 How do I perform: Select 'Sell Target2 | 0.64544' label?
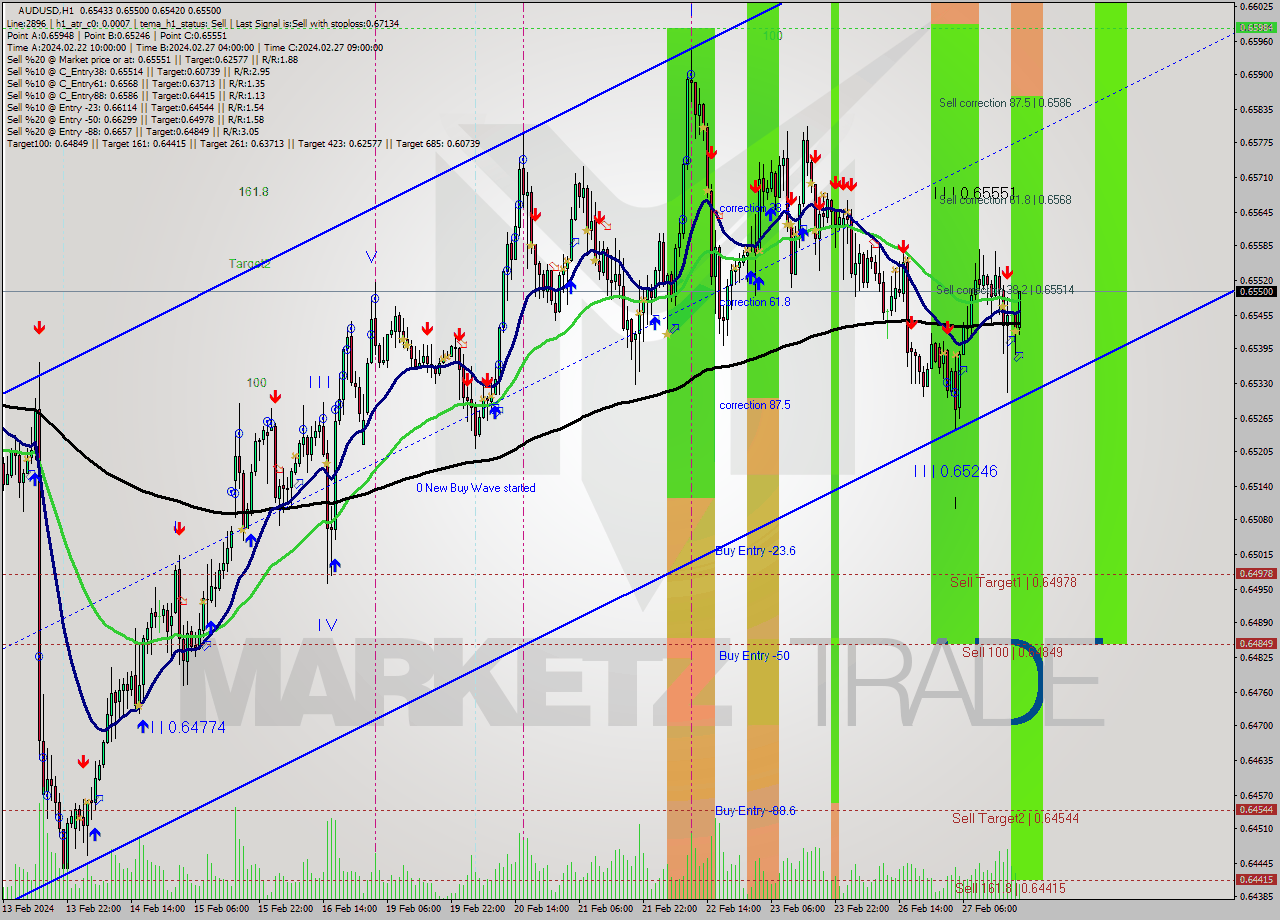point(1015,818)
